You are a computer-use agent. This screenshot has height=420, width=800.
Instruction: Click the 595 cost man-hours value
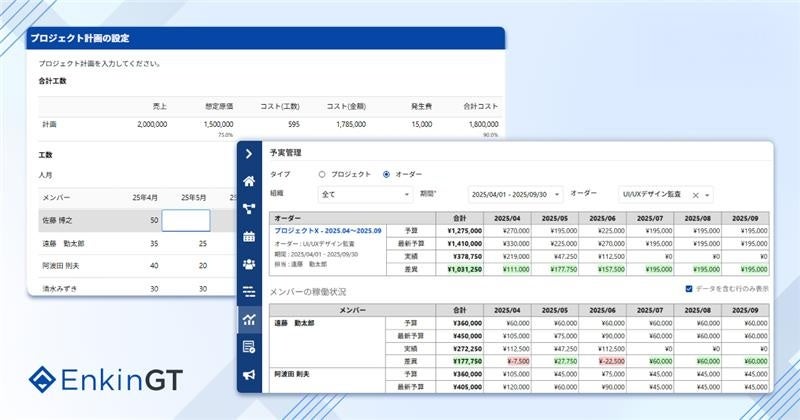pyautogui.click(x=293, y=124)
